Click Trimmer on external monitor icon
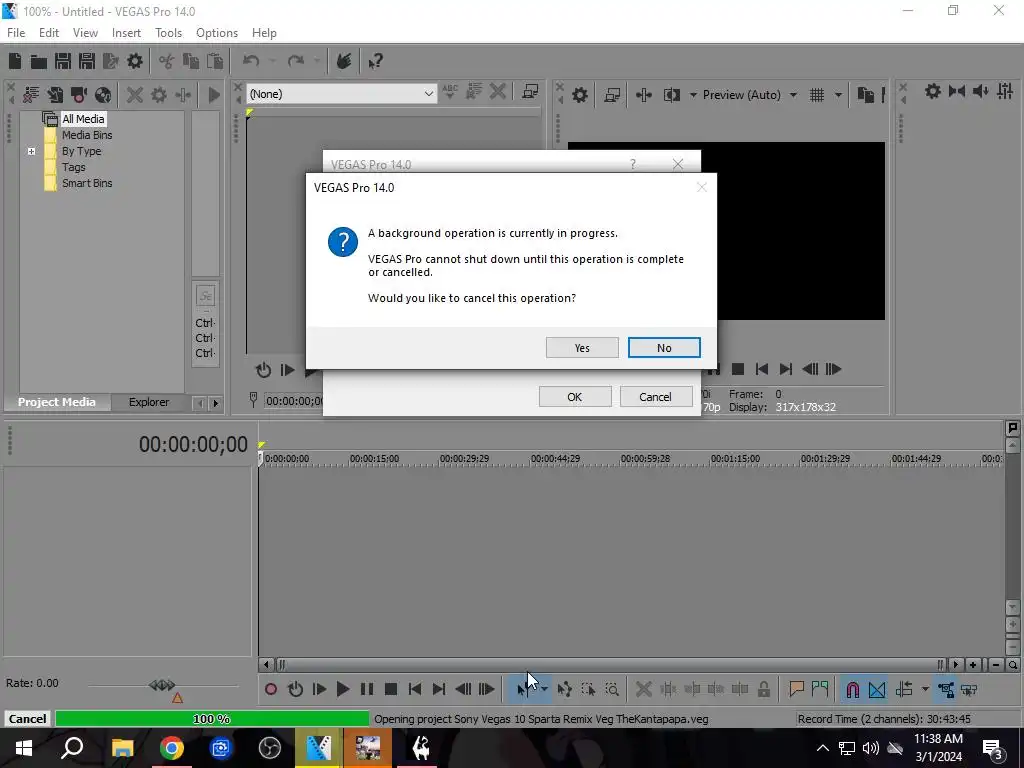The image size is (1024, 768). point(530,91)
